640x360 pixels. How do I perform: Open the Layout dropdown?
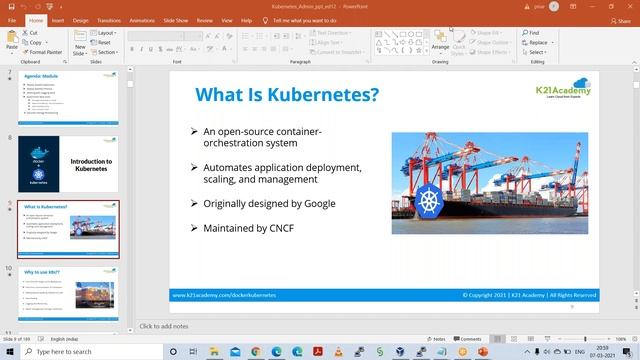pyautogui.click(x=104, y=33)
